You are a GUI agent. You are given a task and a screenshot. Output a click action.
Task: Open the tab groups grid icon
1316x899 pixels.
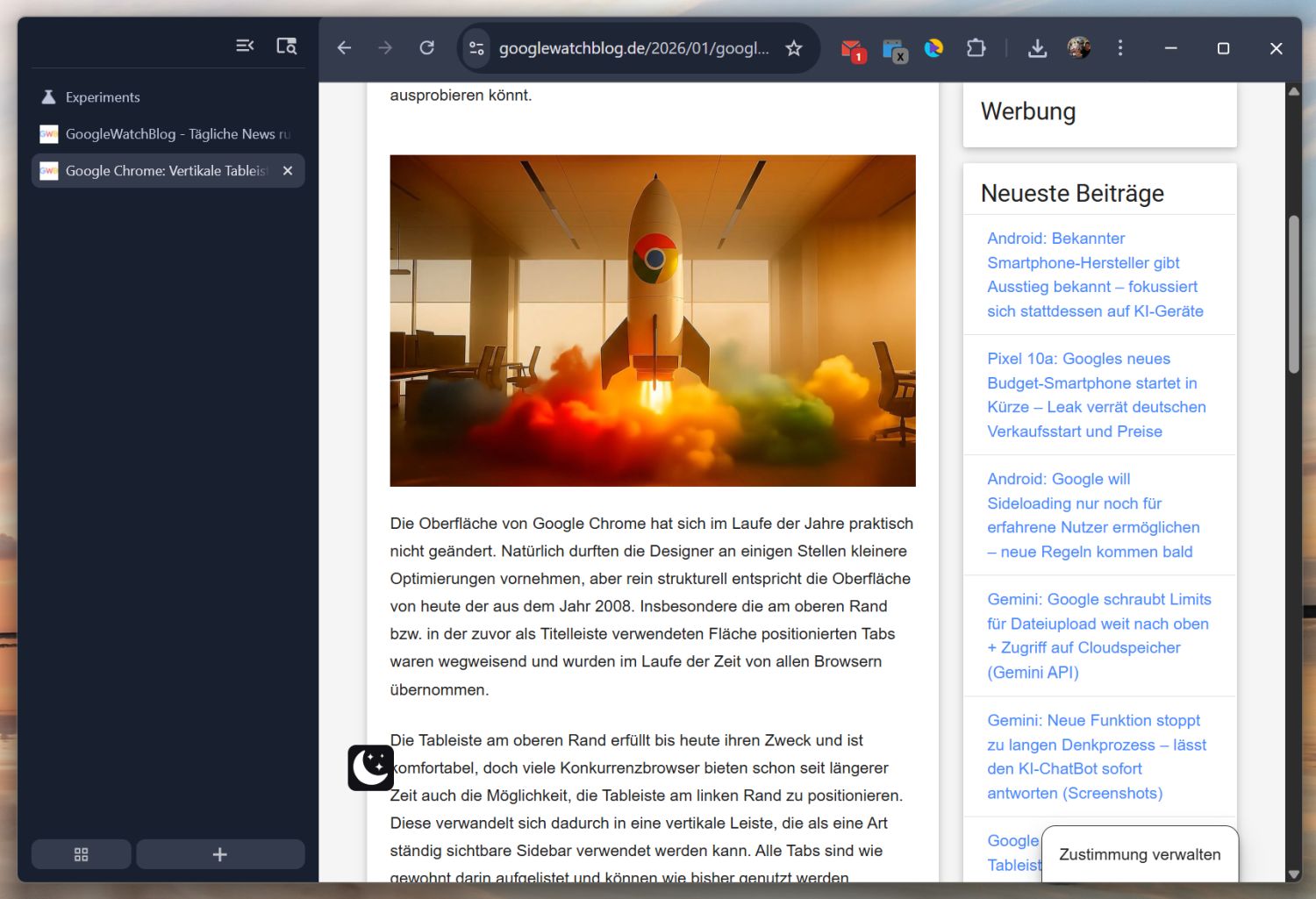click(81, 853)
